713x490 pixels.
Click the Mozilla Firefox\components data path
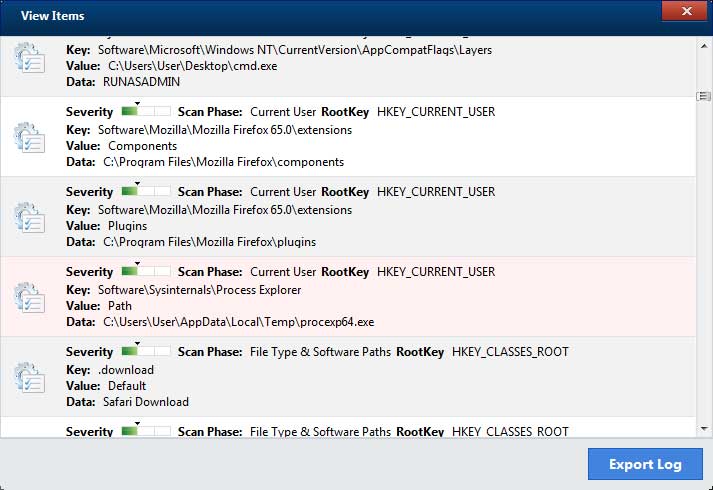[x=223, y=161]
